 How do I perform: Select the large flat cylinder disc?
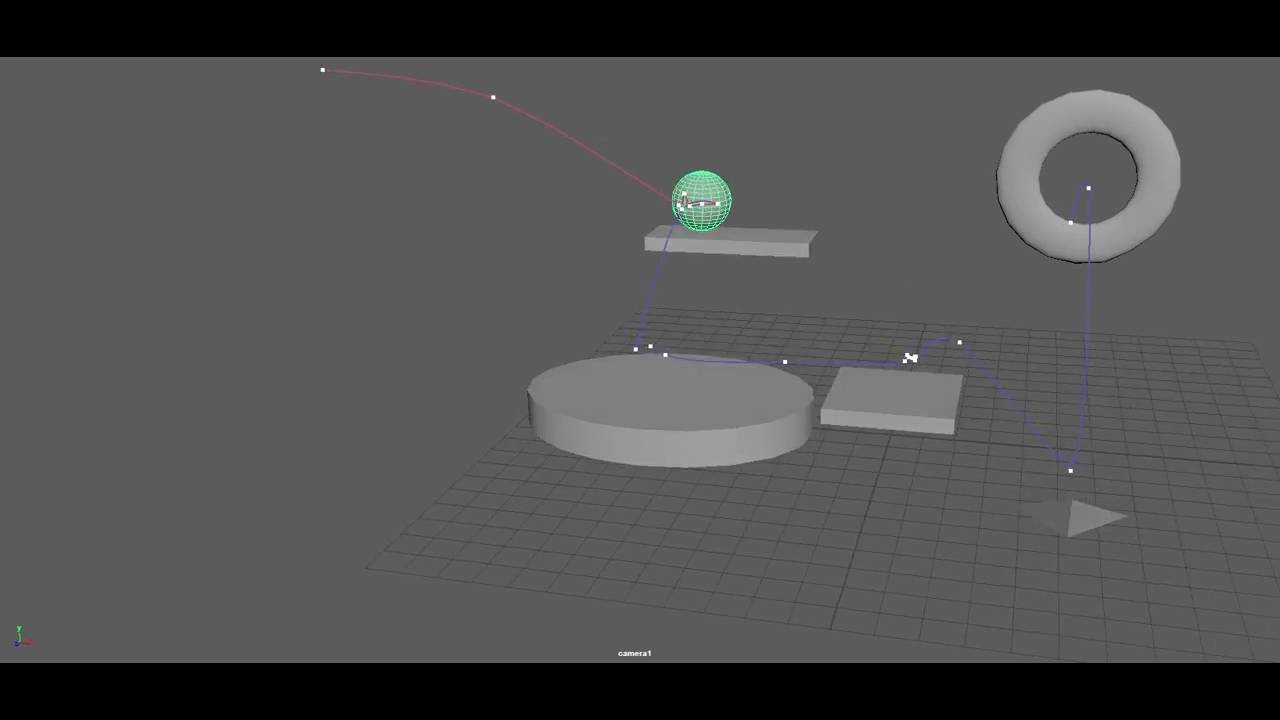coord(670,411)
